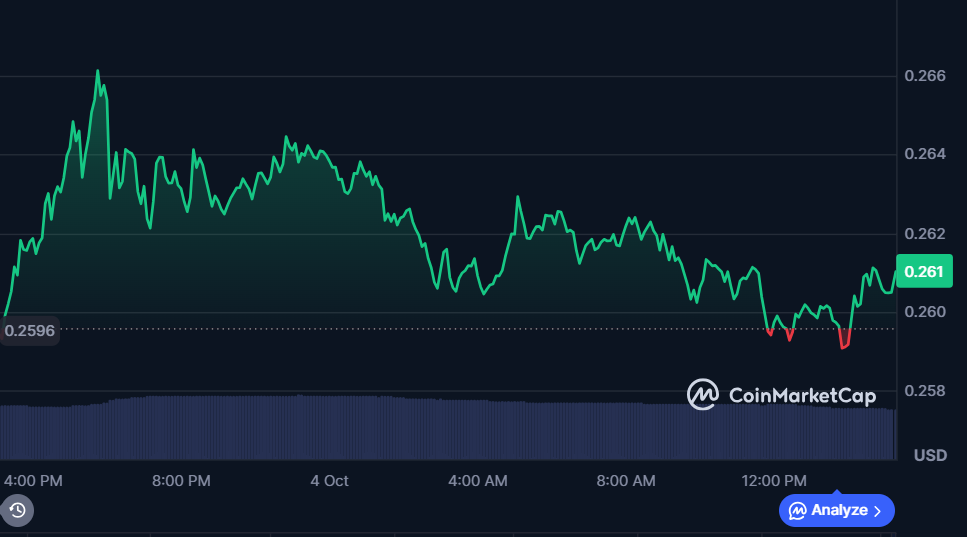967x537 pixels.
Task: Click the 8:00 AM time label
Action: [x=625, y=481]
